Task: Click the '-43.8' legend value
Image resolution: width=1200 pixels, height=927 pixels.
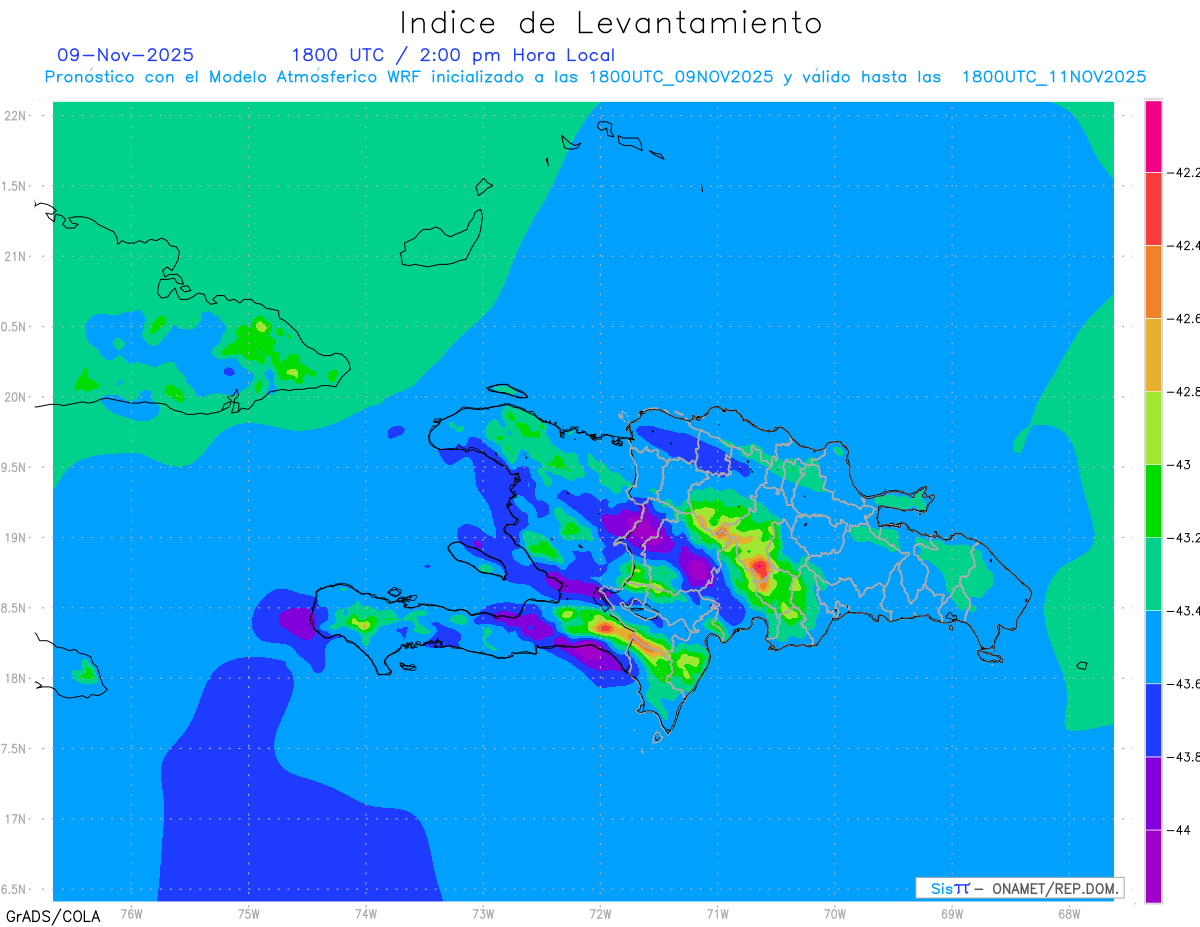Action: (x=1185, y=756)
